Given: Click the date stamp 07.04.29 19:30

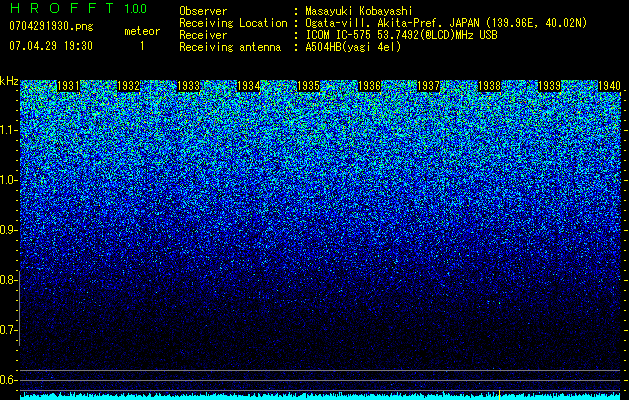Looking at the screenshot, I should pos(51,46).
